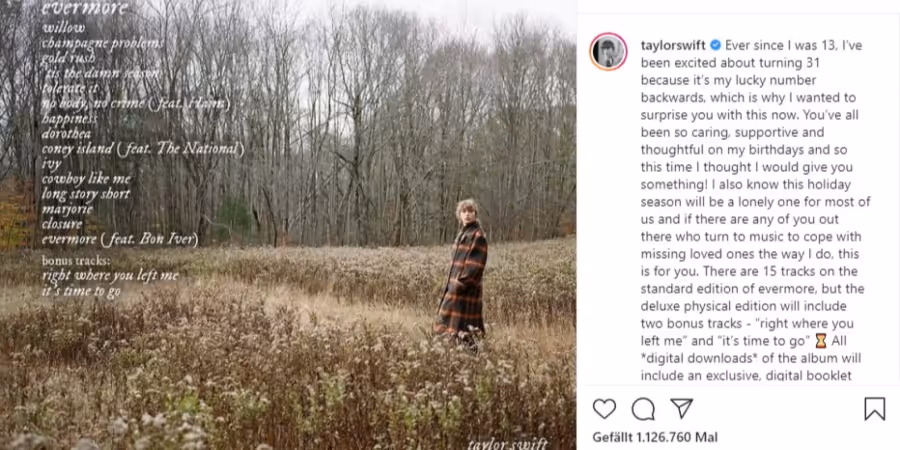This screenshot has width=900, height=450.
Task: Click 'champagne problems' in the tracklist
Action: (102, 43)
